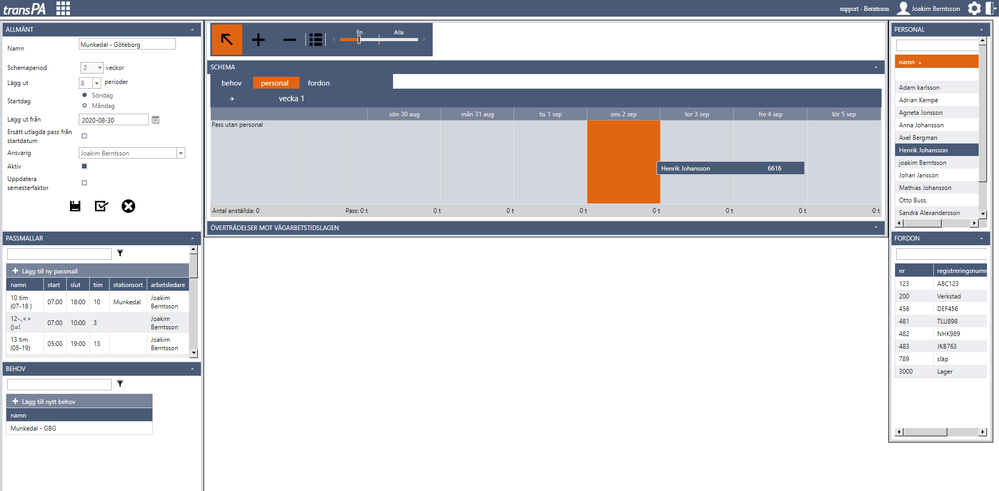Click the filter funnel in Passmallar
This screenshot has width=999, height=491.
[x=120, y=253]
